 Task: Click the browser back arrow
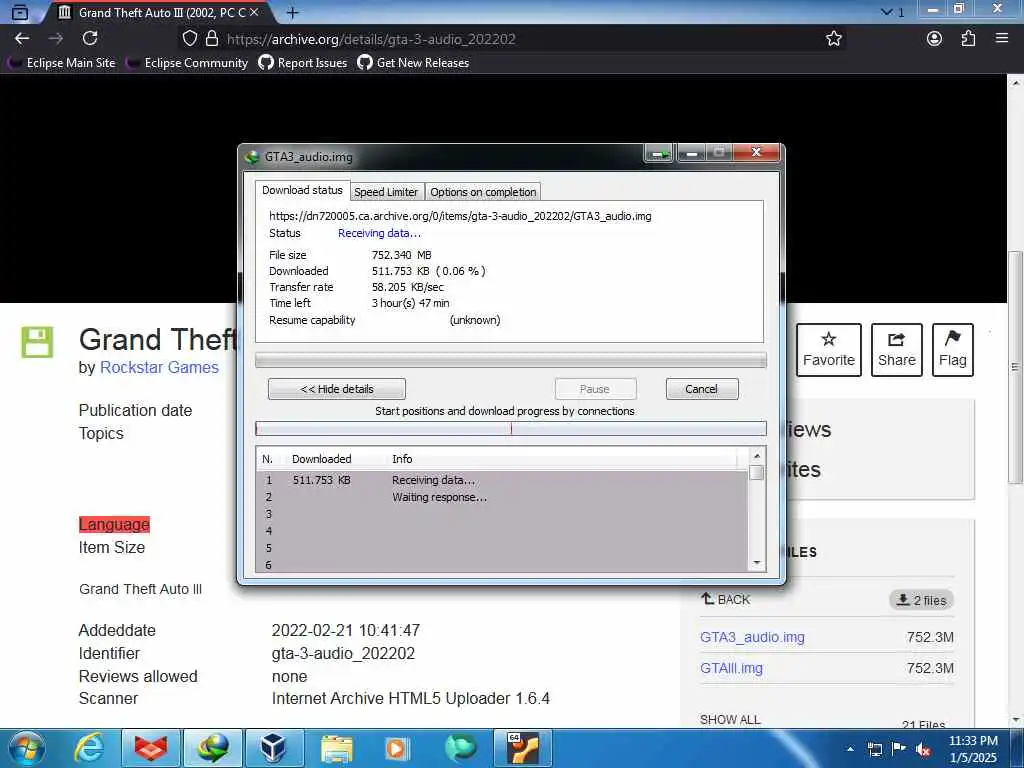click(x=22, y=39)
